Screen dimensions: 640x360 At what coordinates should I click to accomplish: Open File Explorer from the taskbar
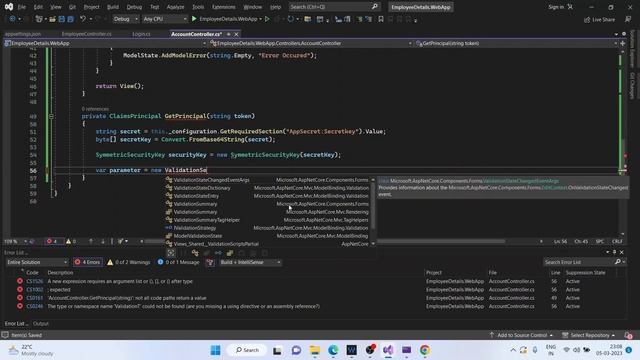click(x=315, y=350)
